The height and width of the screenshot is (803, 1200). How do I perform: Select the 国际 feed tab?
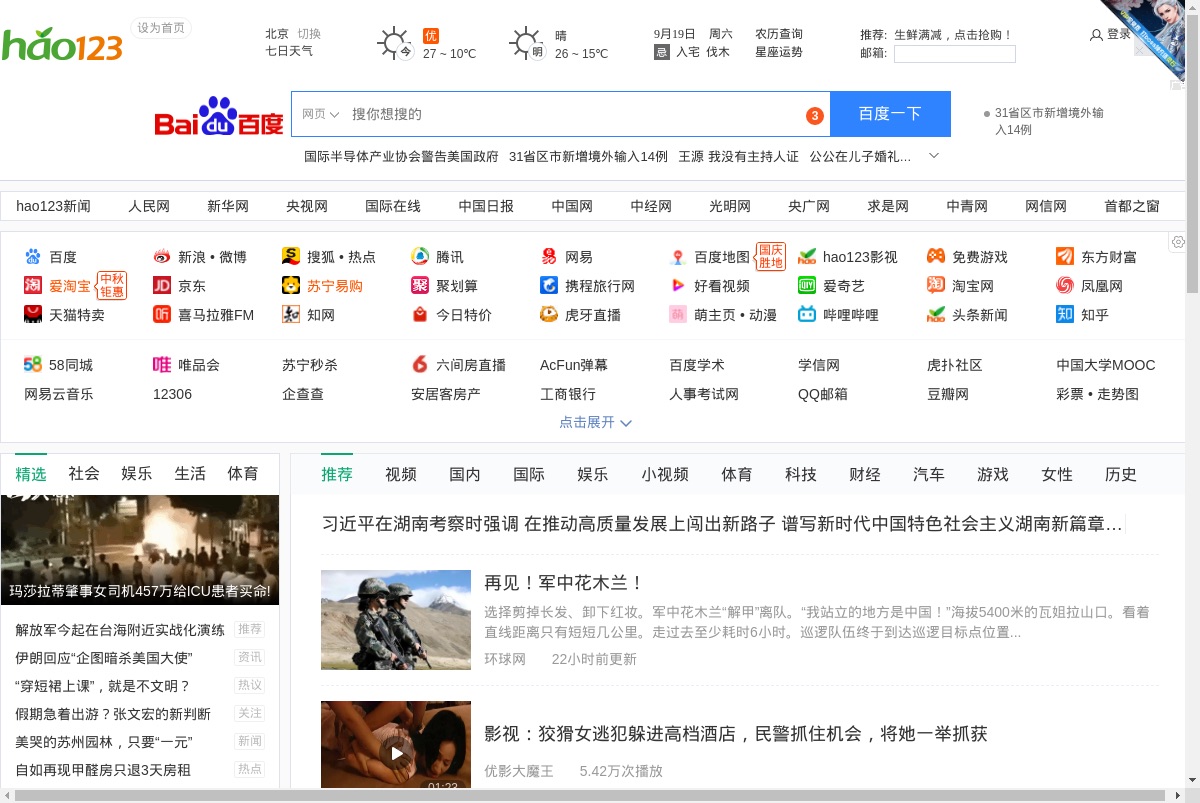point(529,474)
